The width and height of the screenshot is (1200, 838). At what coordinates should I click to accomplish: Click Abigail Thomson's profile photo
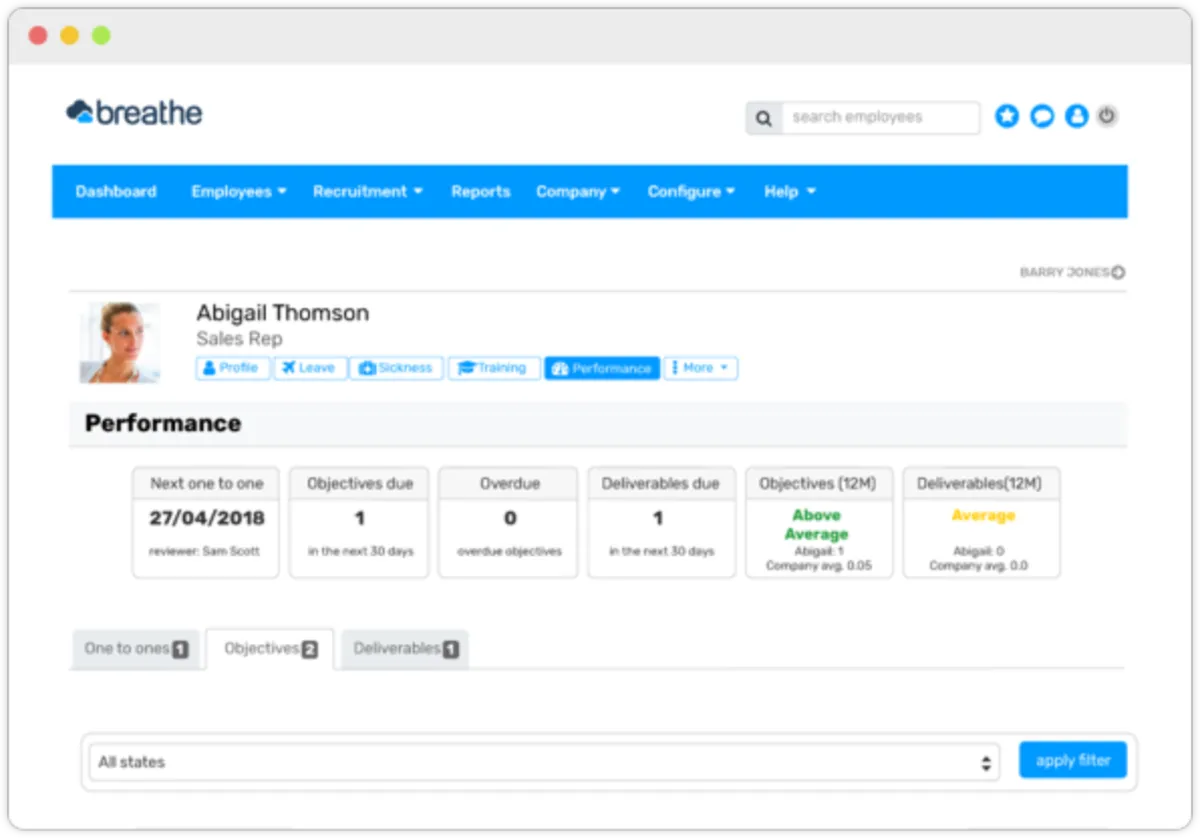coord(120,343)
